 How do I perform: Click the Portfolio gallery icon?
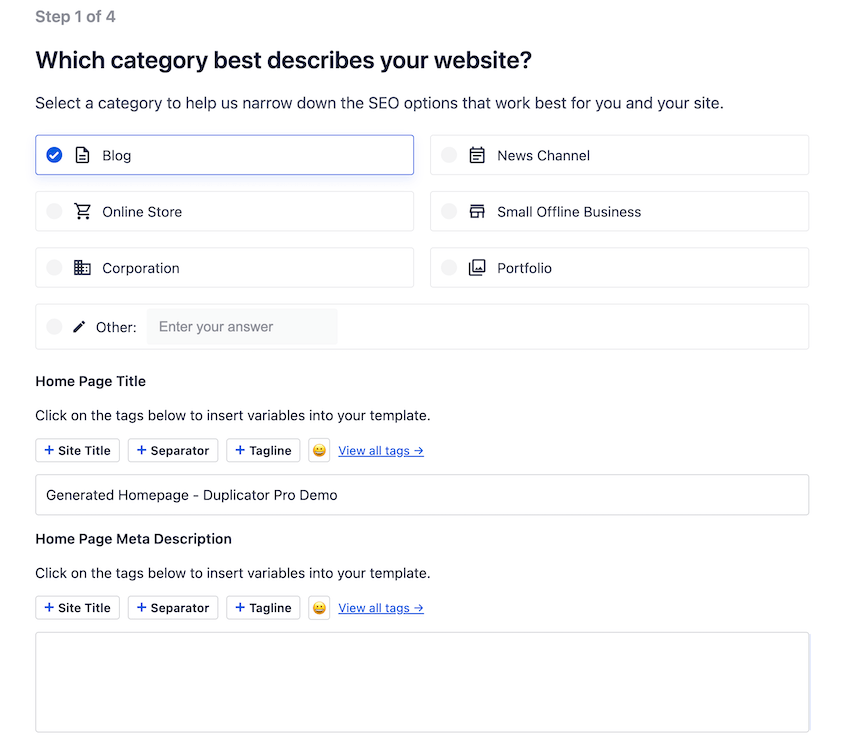(x=477, y=268)
